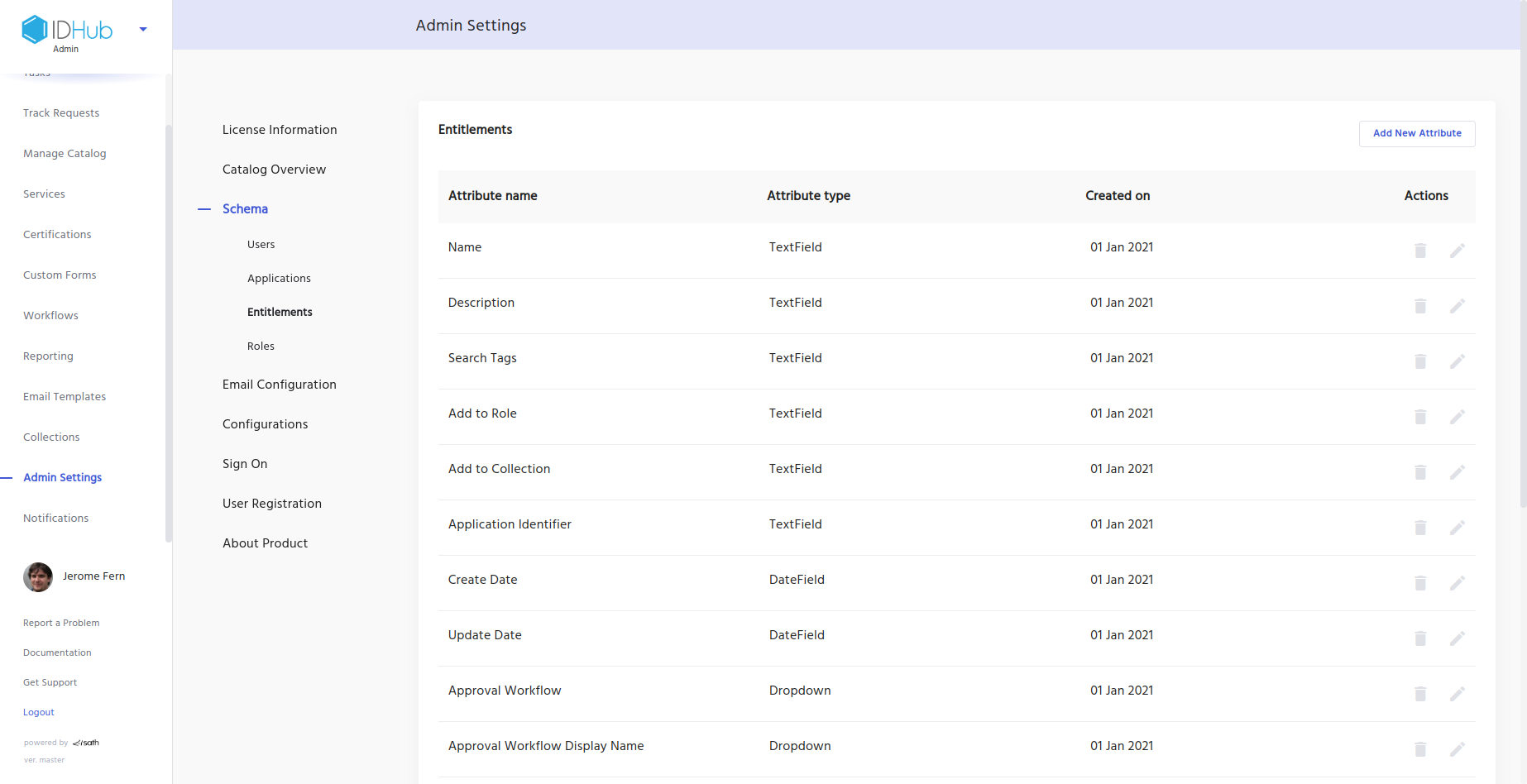Delete the Name attribute row
The width and height of the screenshot is (1527, 784).
point(1420,251)
